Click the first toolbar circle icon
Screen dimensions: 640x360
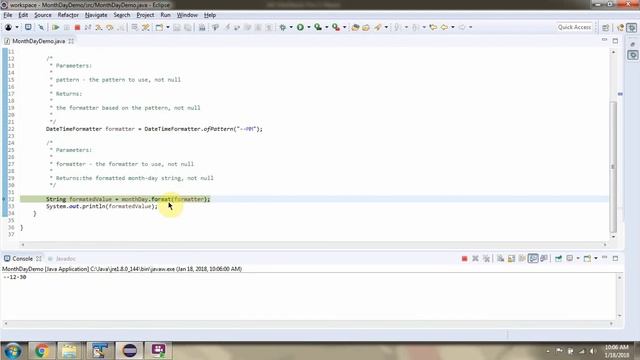(x=8, y=27)
